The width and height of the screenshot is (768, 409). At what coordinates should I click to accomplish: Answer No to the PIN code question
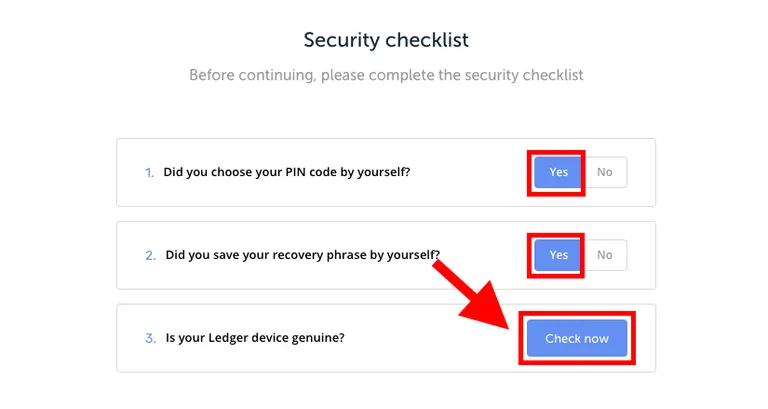tap(604, 172)
